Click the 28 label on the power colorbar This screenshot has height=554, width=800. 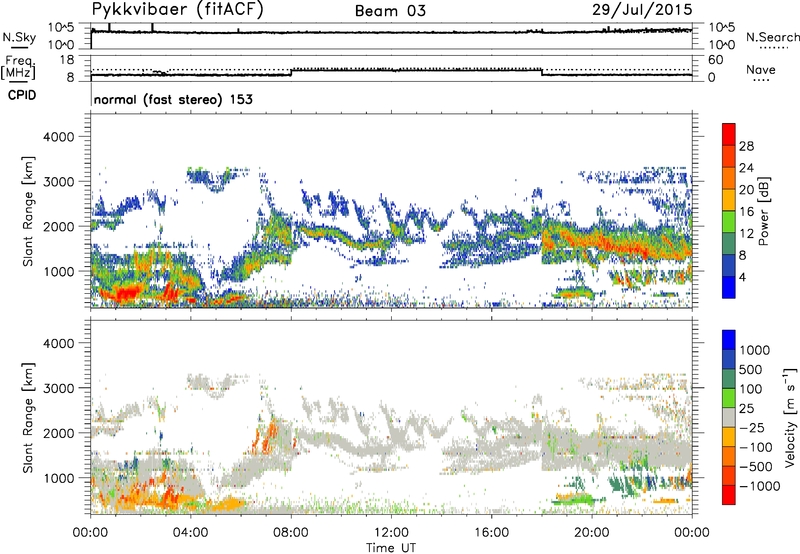click(746, 146)
